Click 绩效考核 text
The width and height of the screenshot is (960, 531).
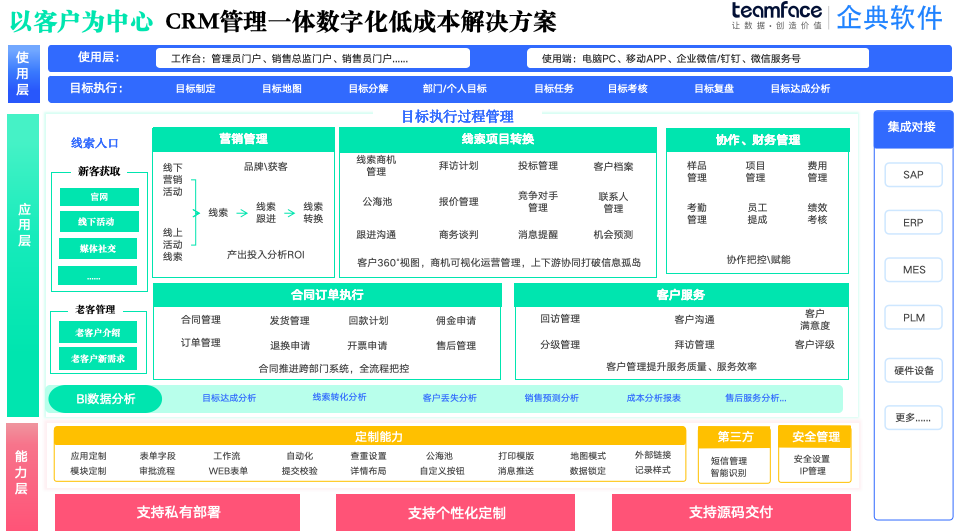coord(817,213)
